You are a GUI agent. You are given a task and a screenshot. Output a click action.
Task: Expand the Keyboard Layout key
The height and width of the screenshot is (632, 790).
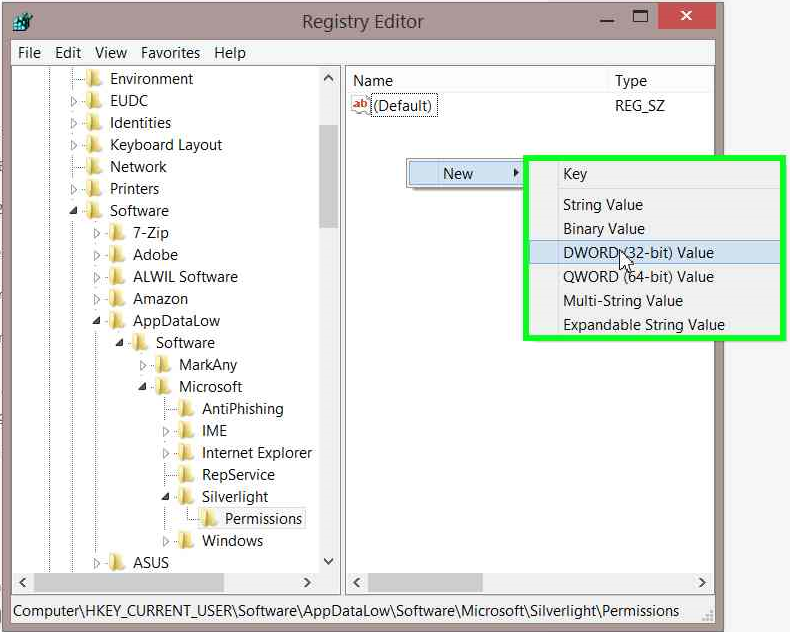74,145
